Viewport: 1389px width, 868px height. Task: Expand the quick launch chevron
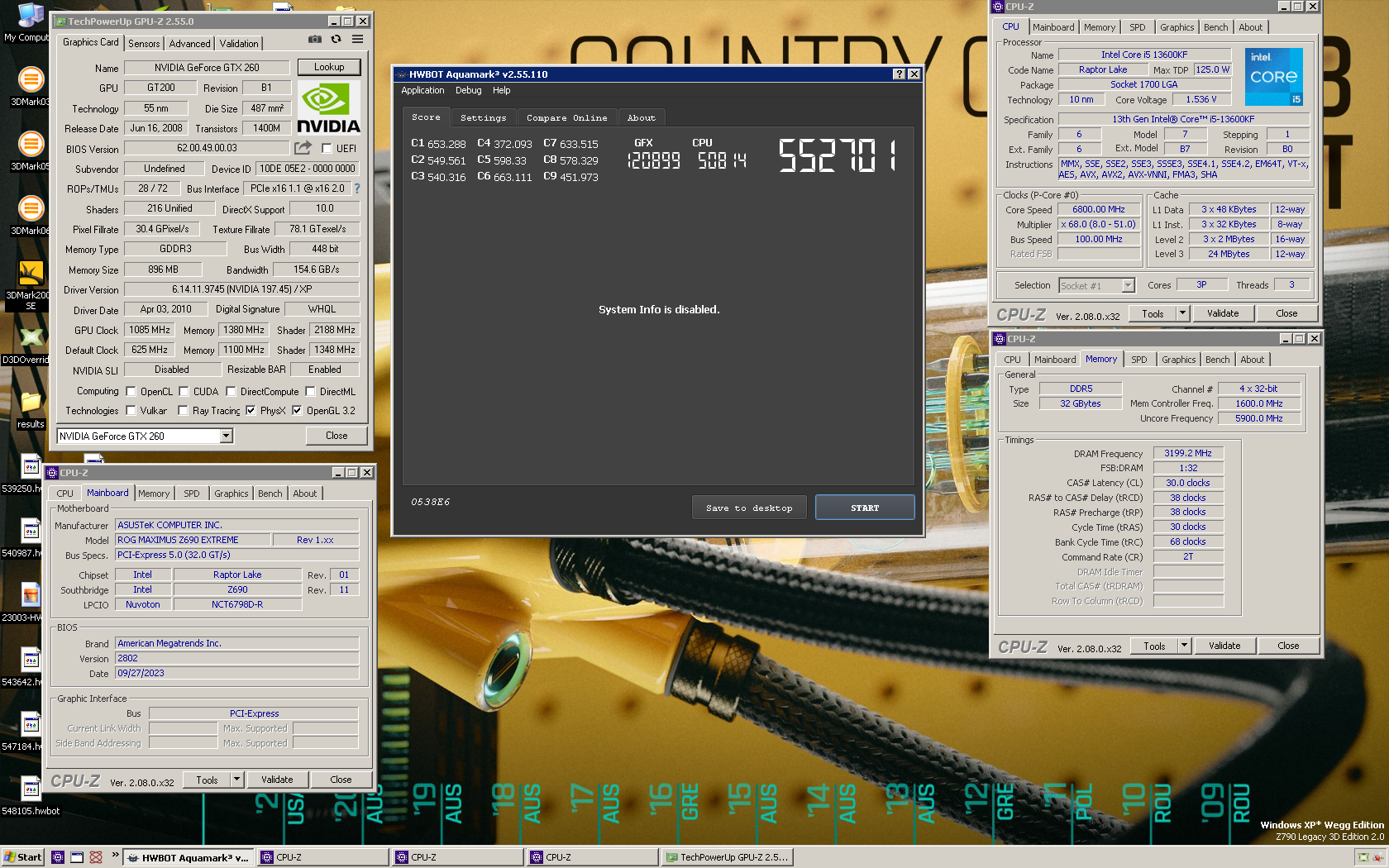coord(115,855)
